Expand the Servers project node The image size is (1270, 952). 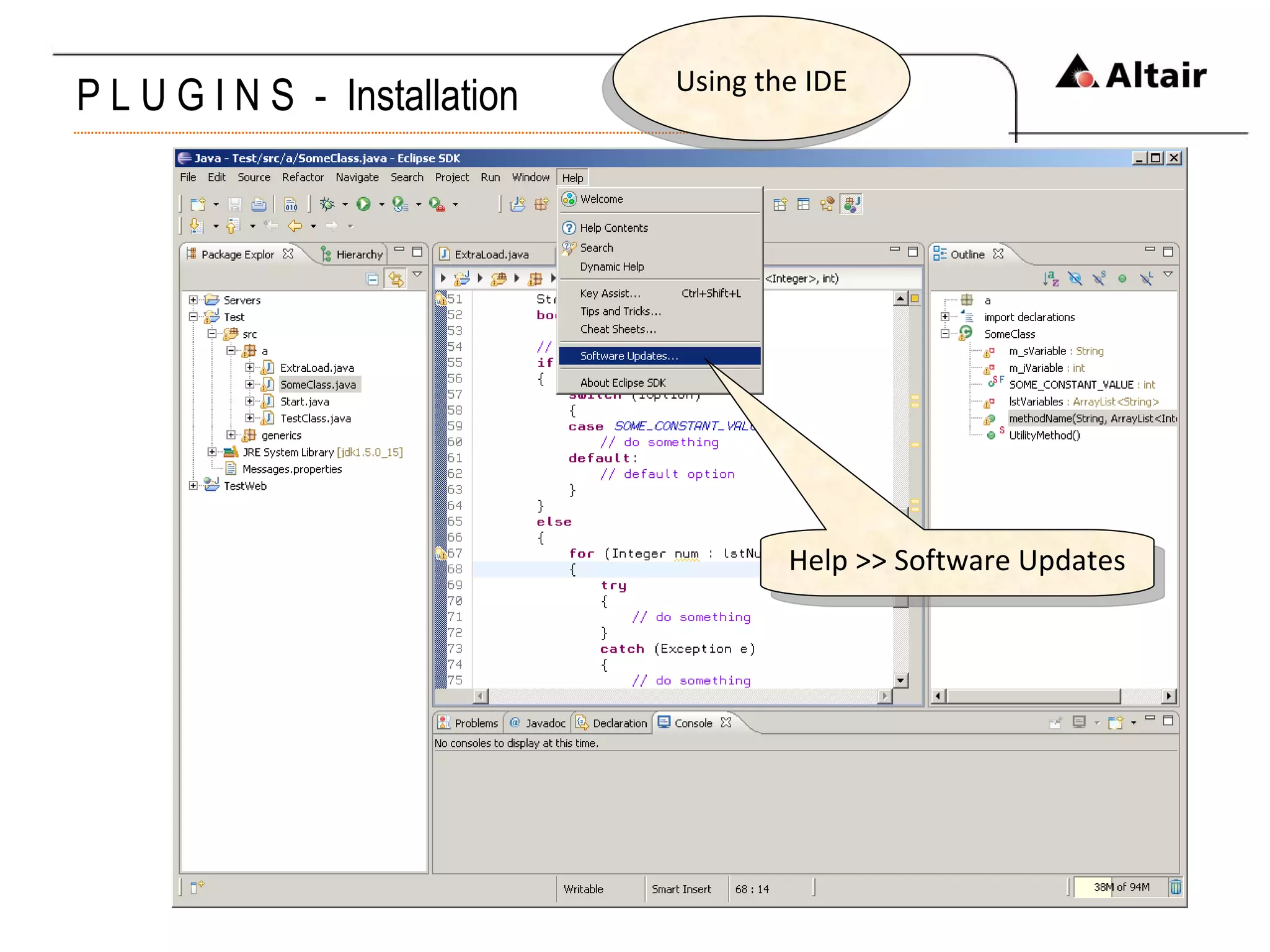(193, 300)
